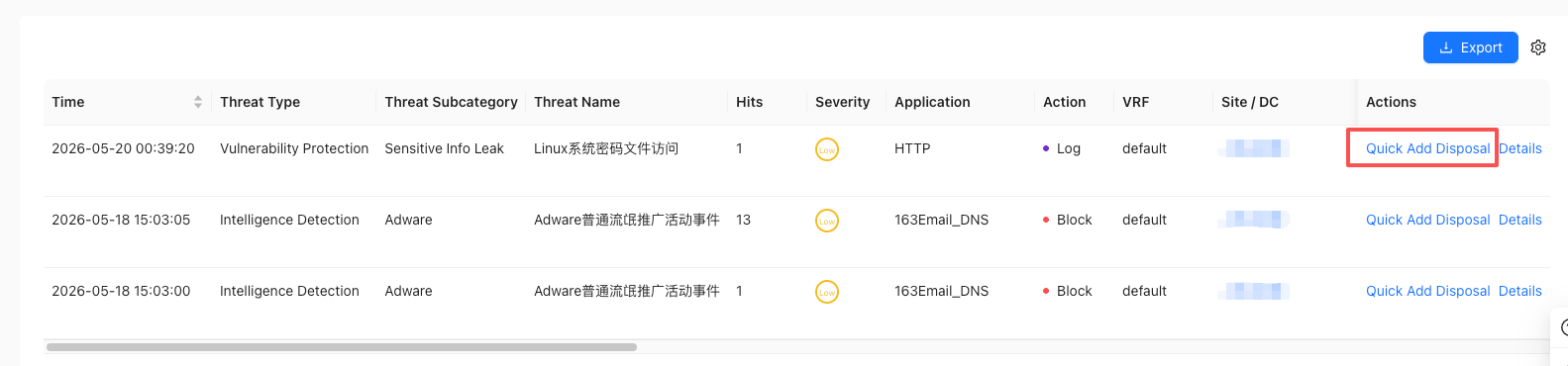Click 163Email_DNS in 15:03:05 row
This screenshot has height=366, width=1568.
pos(941,220)
